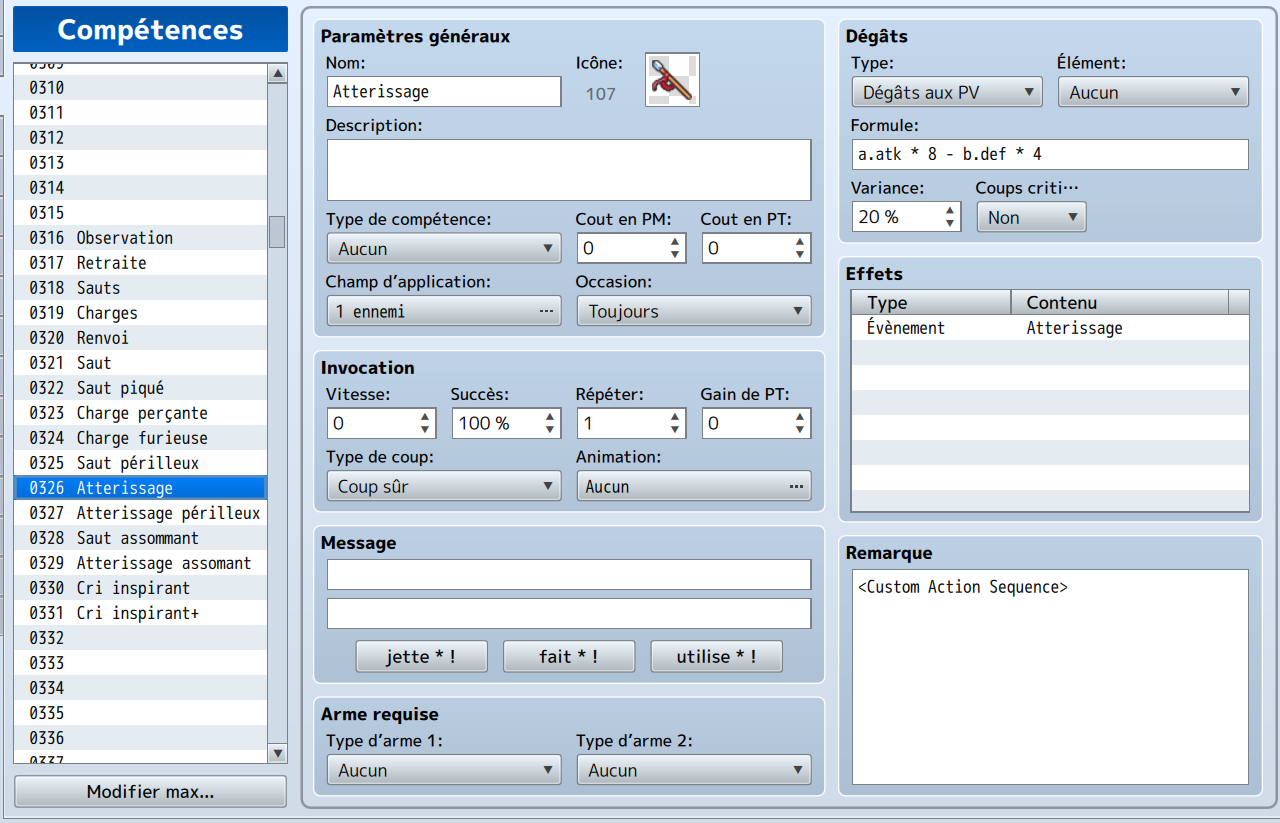Open the damage Type dropdown
Viewport: 1280px width, 823px height.
(x=947, y=92)
